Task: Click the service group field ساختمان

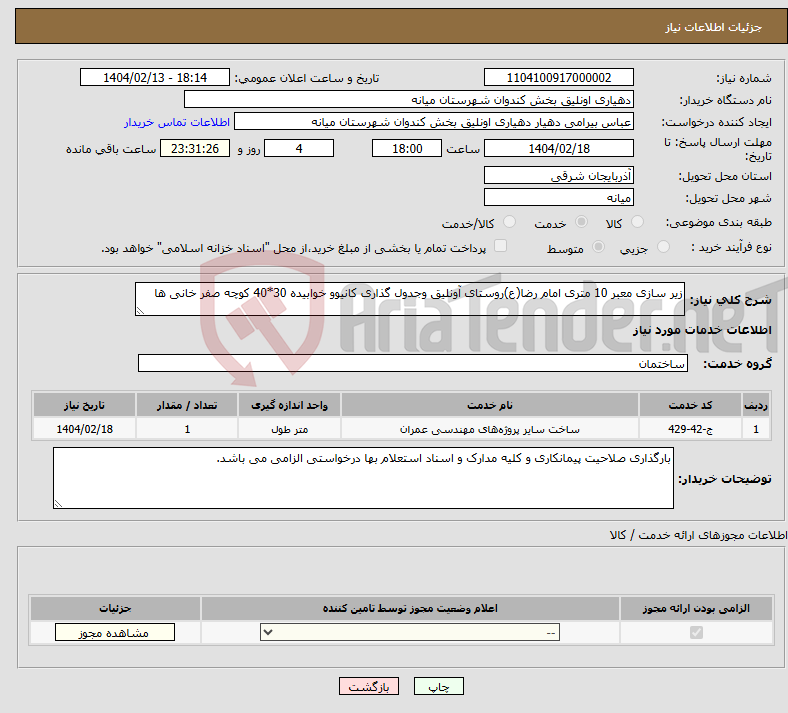Action: 413,363
